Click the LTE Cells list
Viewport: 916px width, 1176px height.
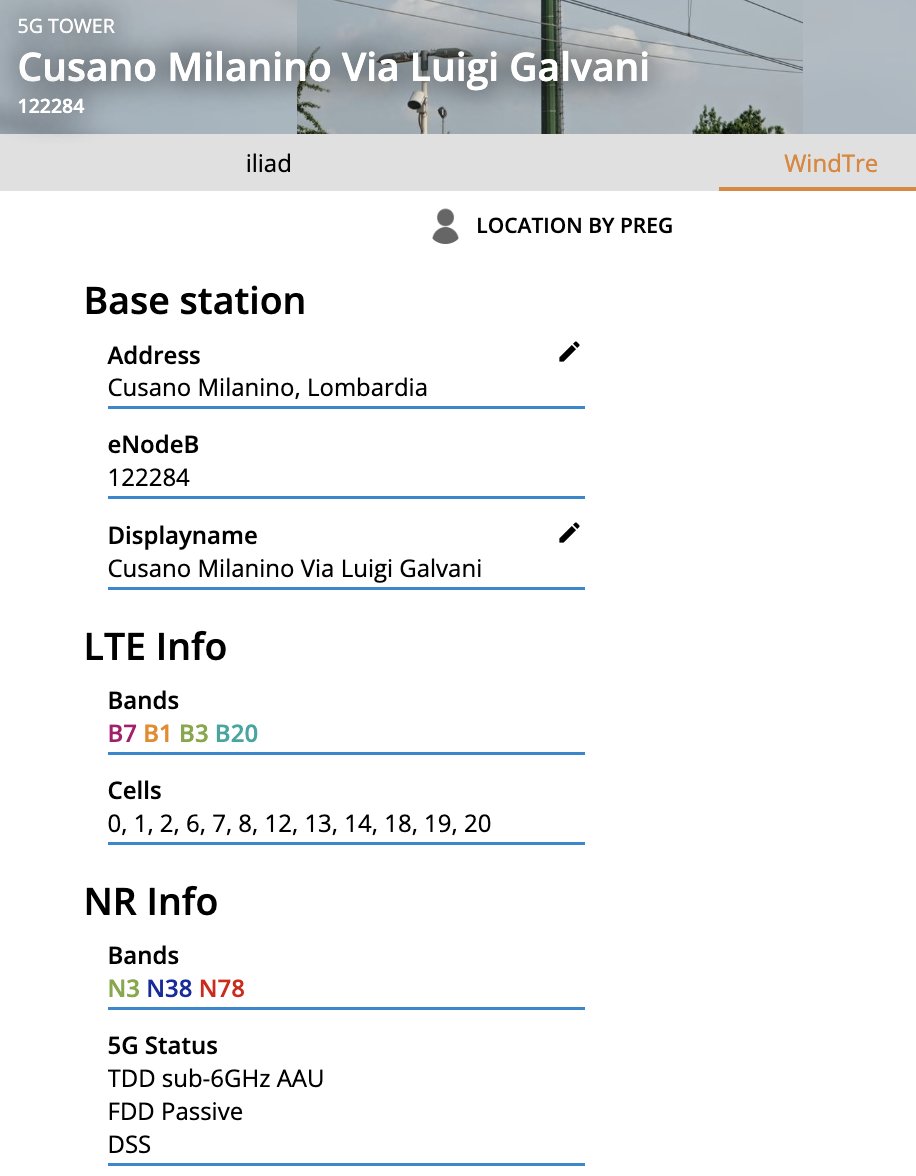tap(299, 824)
